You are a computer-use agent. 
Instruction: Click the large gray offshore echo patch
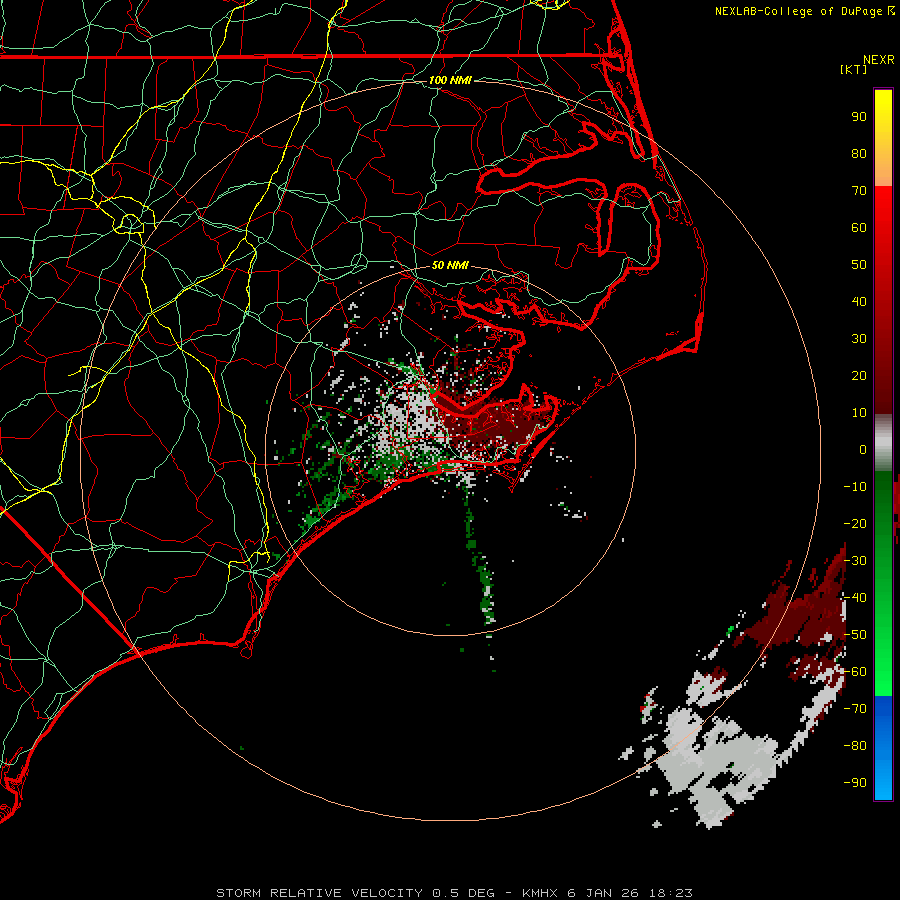click(717, 763)
